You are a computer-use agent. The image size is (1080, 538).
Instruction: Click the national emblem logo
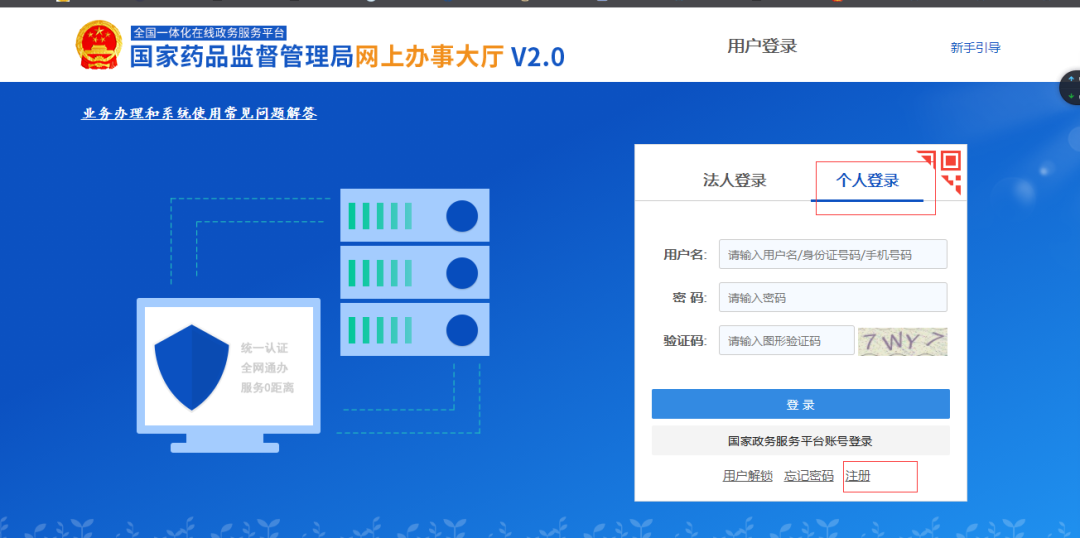coord(98,45)
